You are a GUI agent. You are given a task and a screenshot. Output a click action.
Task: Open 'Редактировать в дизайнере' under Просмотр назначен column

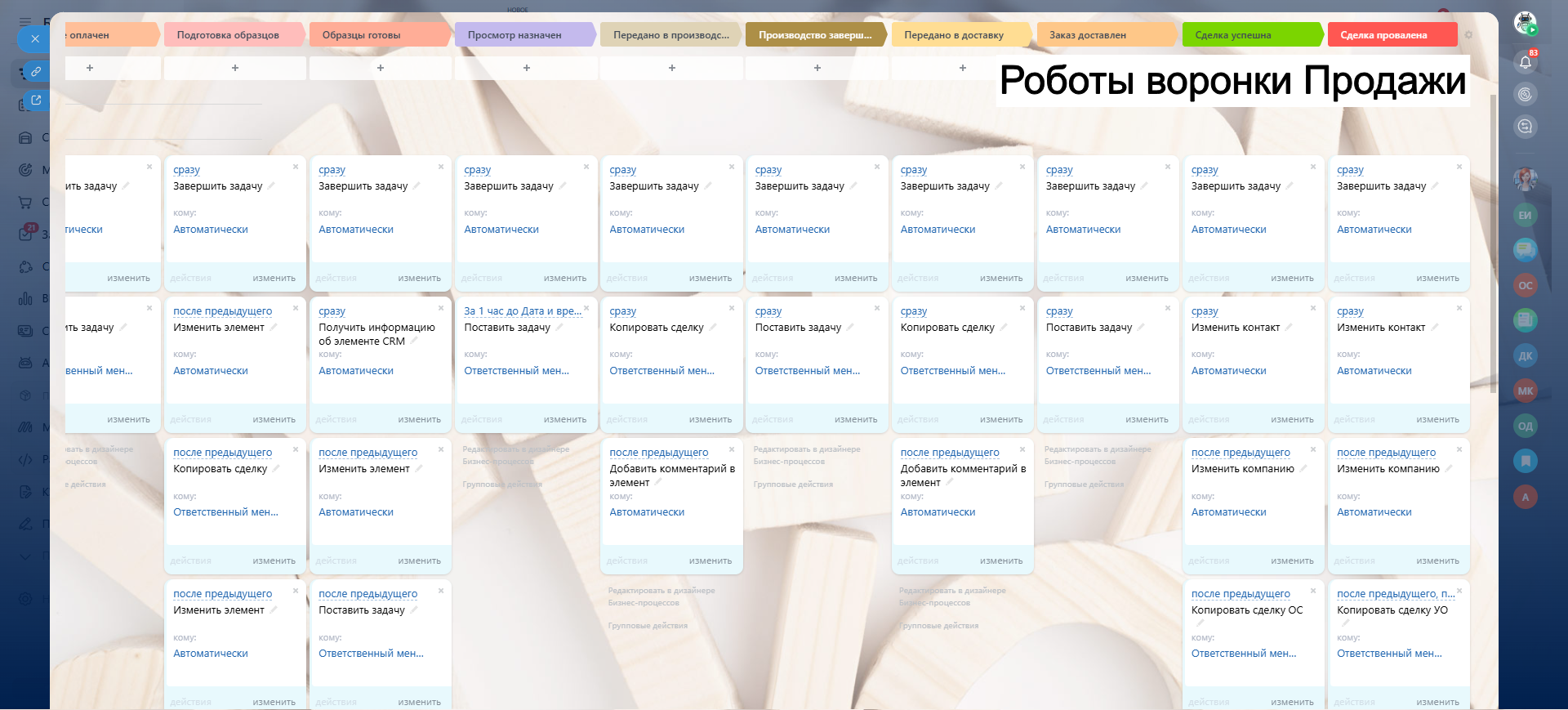515,455
